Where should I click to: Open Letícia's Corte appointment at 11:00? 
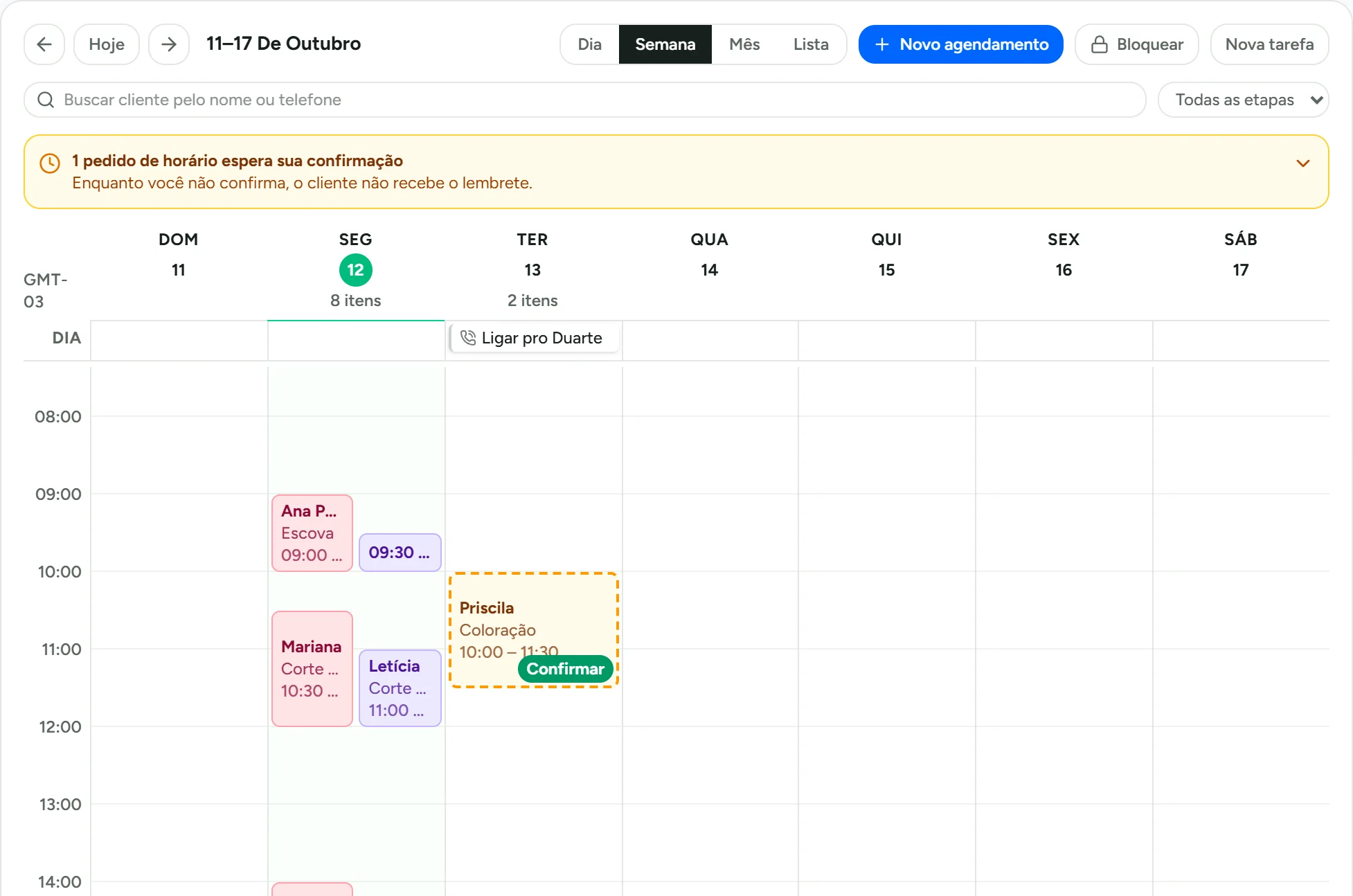pyautogui.click(x=400, y=688)
